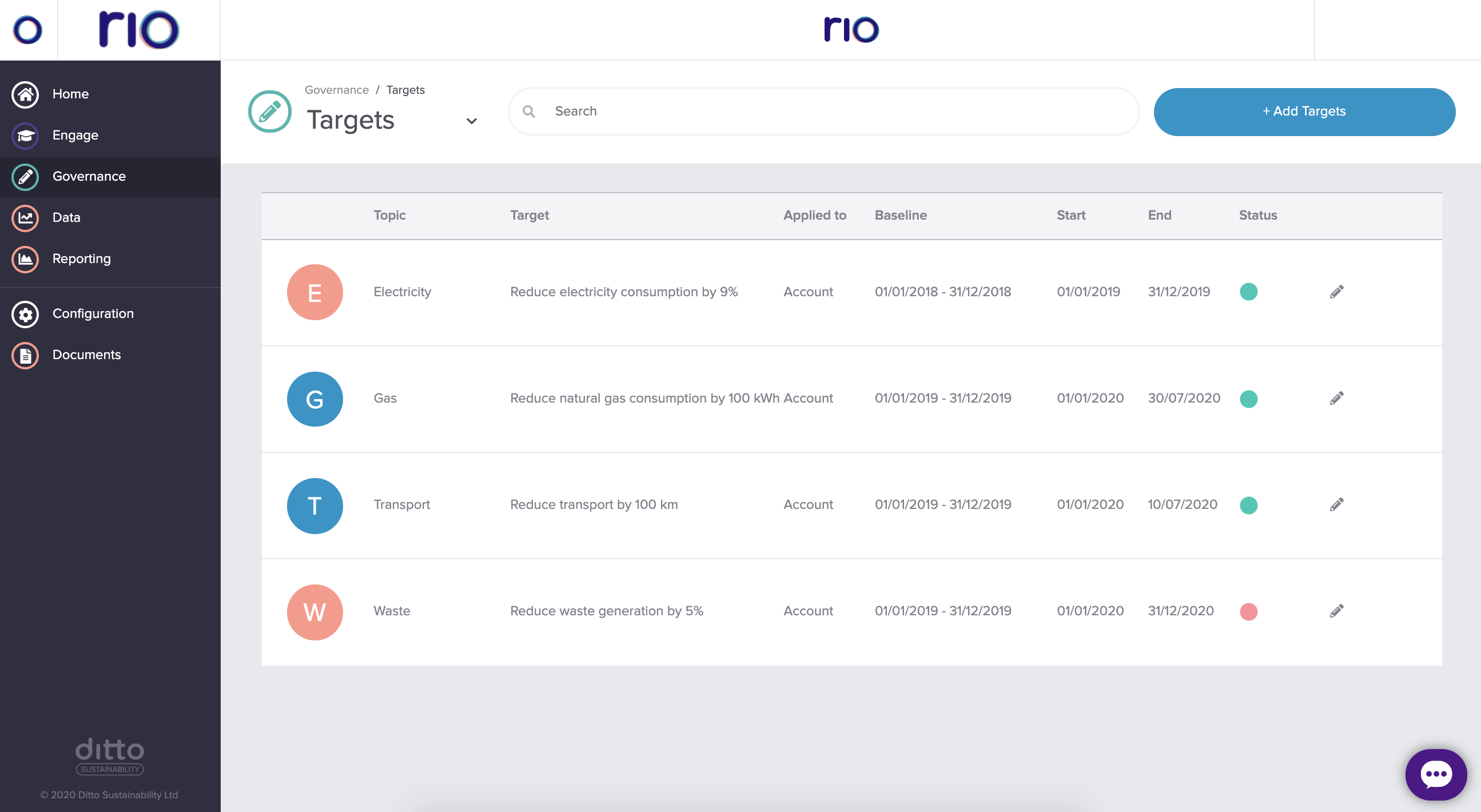This screenshot has width=1481, height=812.
Task: Click the E avatar for Electricity
Action: pos(314,293)
